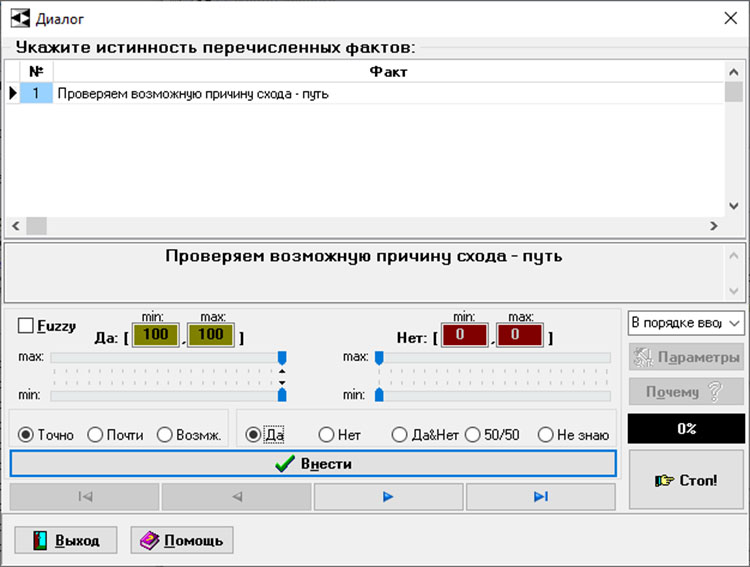Click the Выход exit button
This screenshot has width=750, height=567.
click(66, 541)
